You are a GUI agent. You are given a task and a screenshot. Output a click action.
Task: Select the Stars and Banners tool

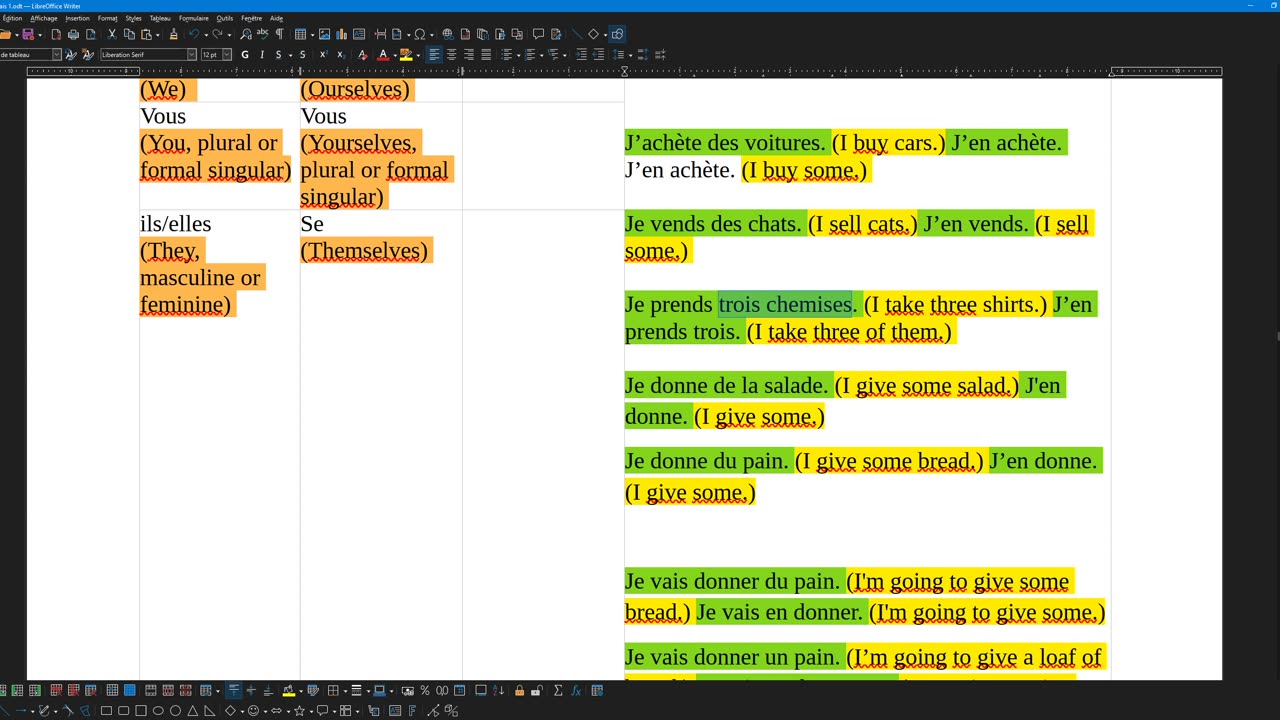(299, 711)
